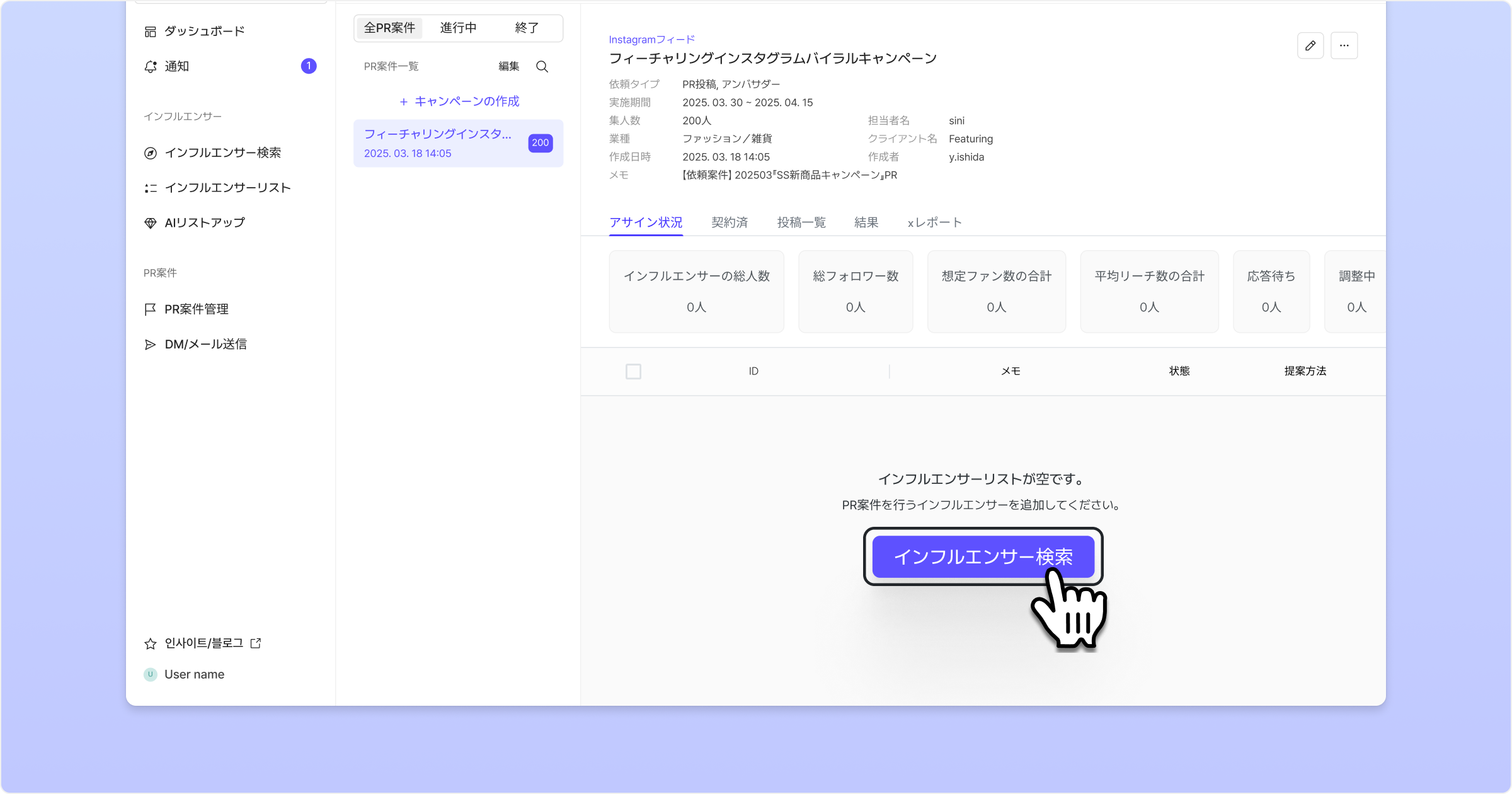Image resolution: width=1512 pixels, height=794 pixels.
Task: Open the 契約済 tab
Action: click(730, 222)
